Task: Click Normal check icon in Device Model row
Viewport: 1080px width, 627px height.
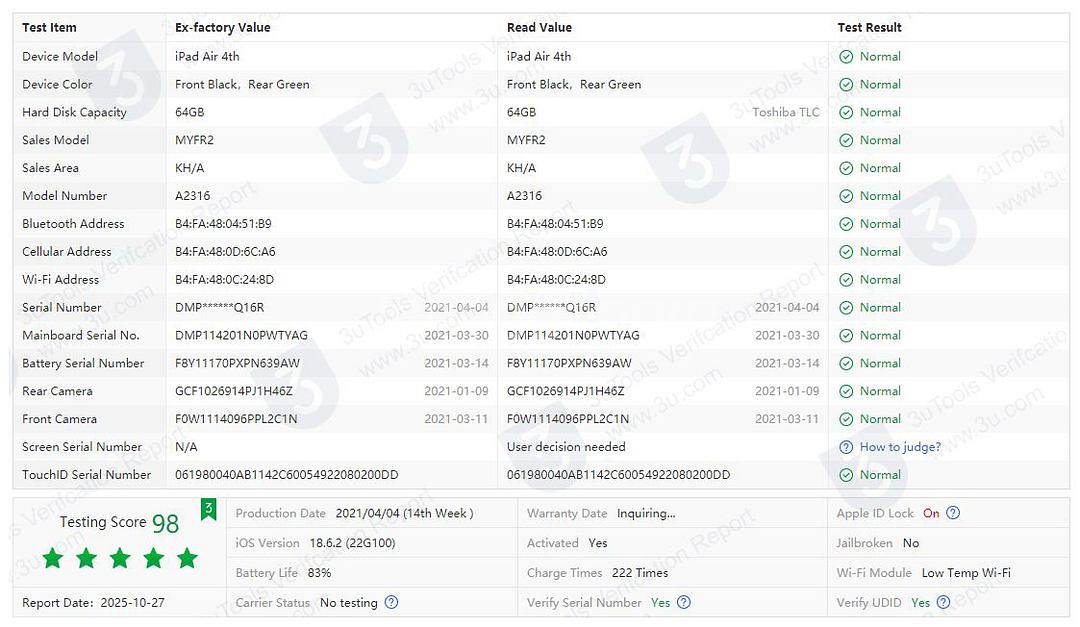Action: [846, 57]
